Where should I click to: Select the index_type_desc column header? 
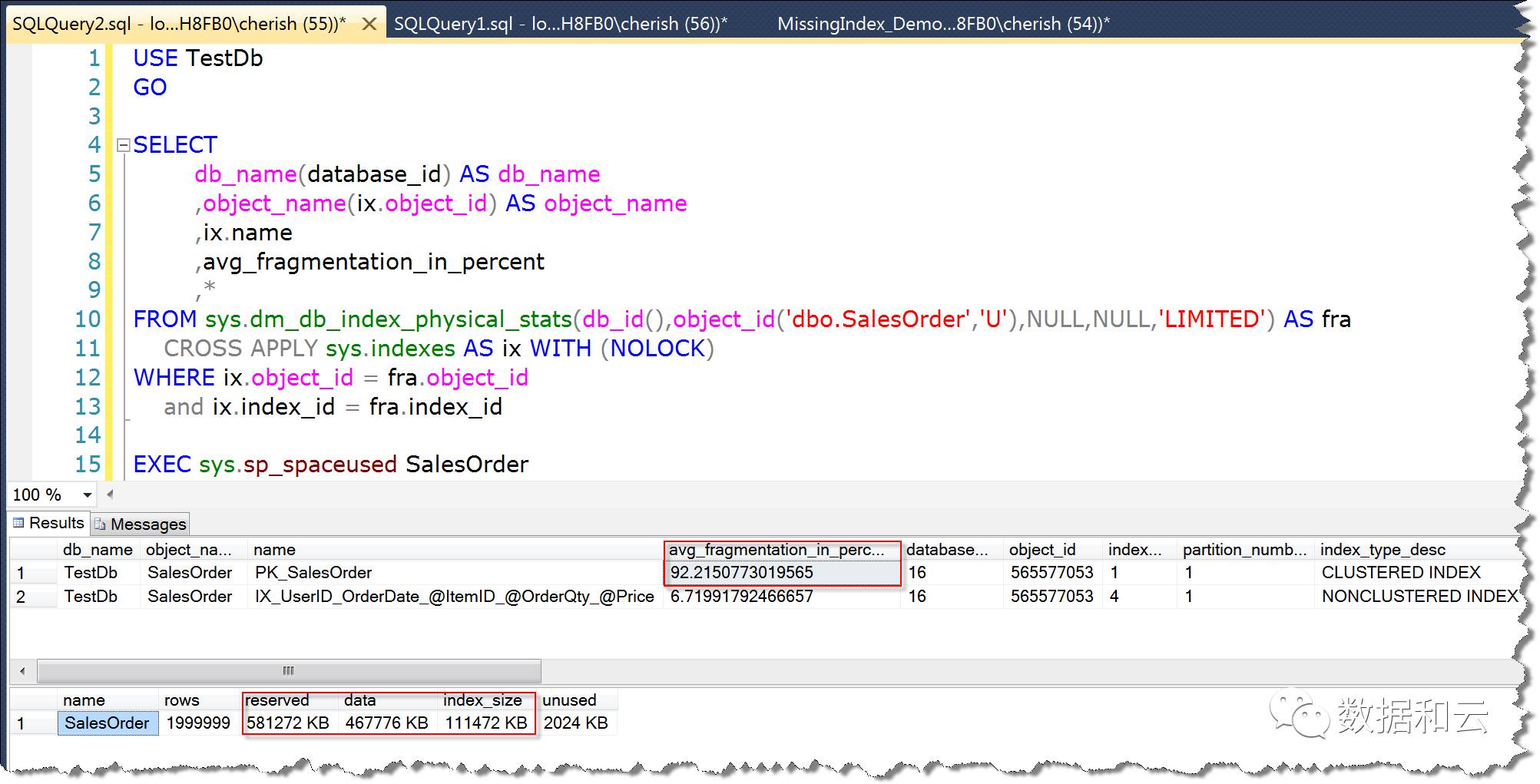(1418, 550)
